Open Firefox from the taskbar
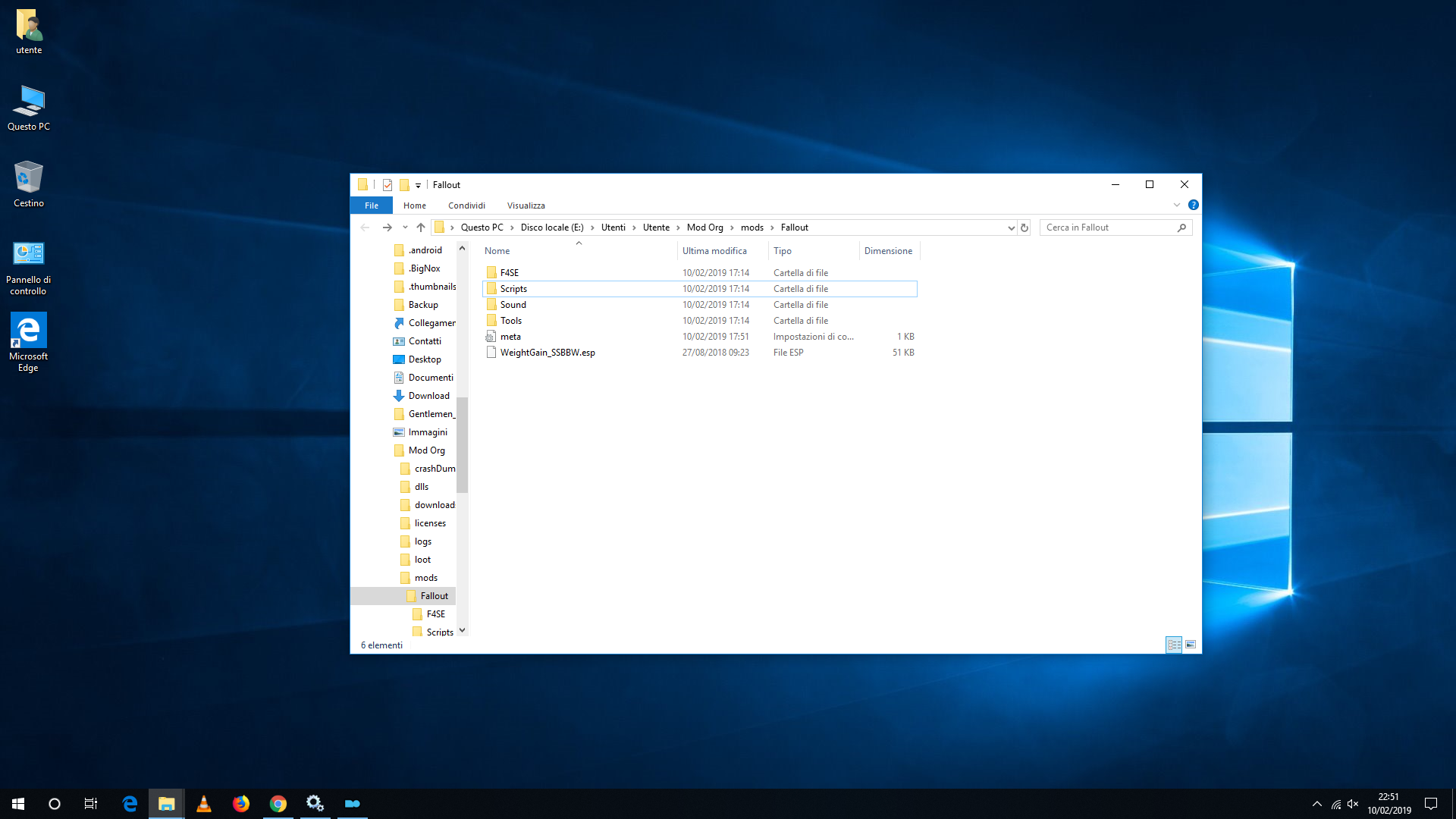Viewport: 1456px width, 819px height. (241, 804)
